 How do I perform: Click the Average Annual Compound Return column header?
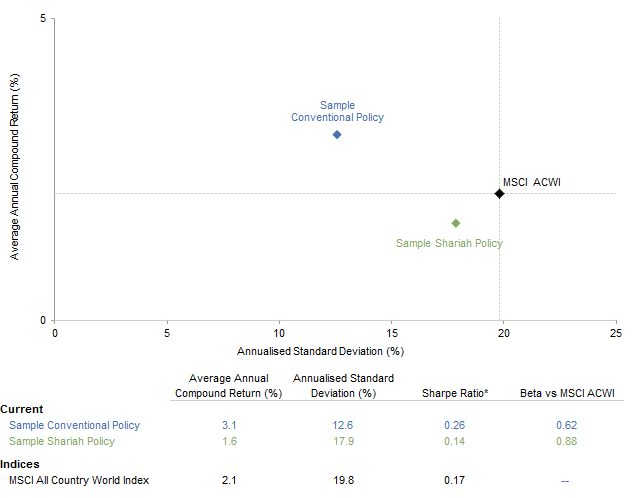[x=229, y=385]
